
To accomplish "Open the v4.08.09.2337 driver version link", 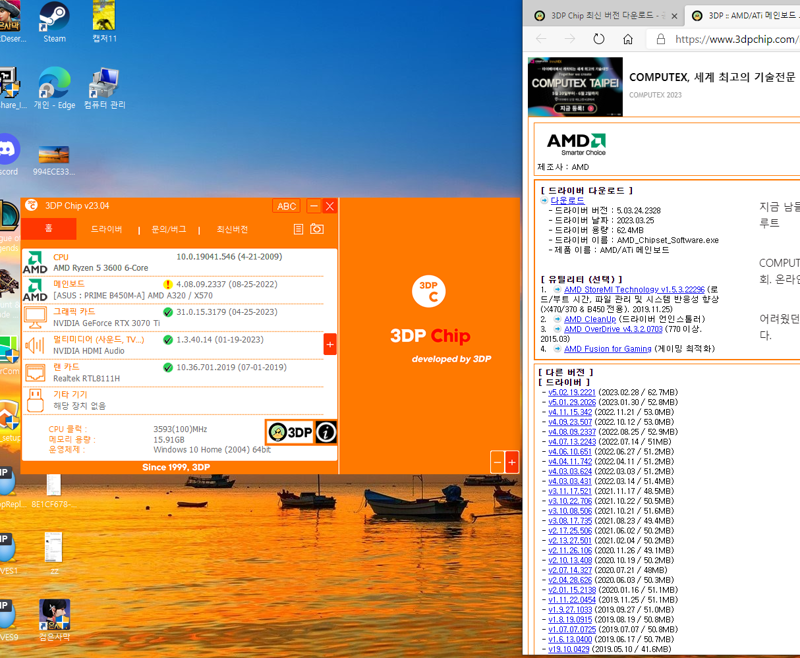I will point(571,432).
